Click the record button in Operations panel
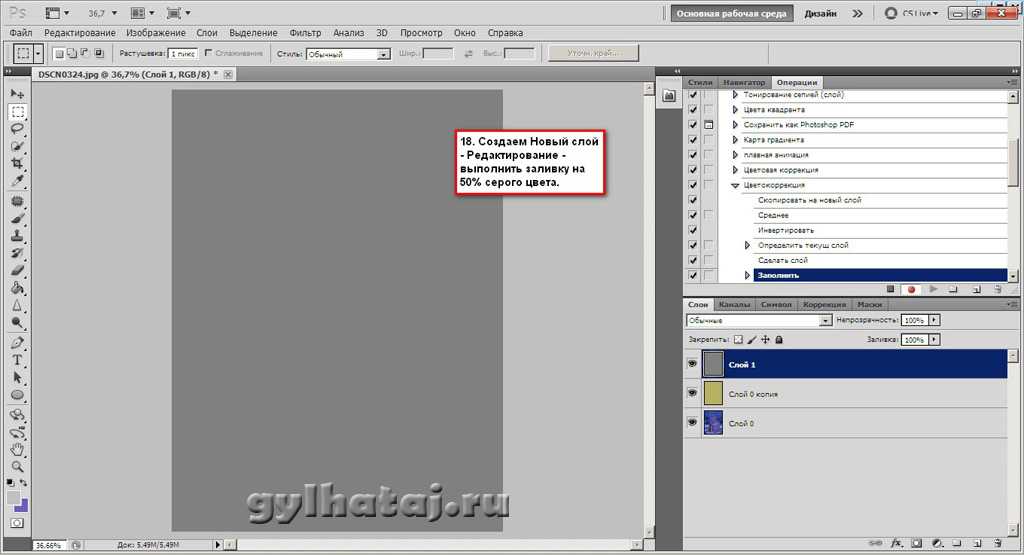This screenshot has height=555, width=1024. point(911,289)
